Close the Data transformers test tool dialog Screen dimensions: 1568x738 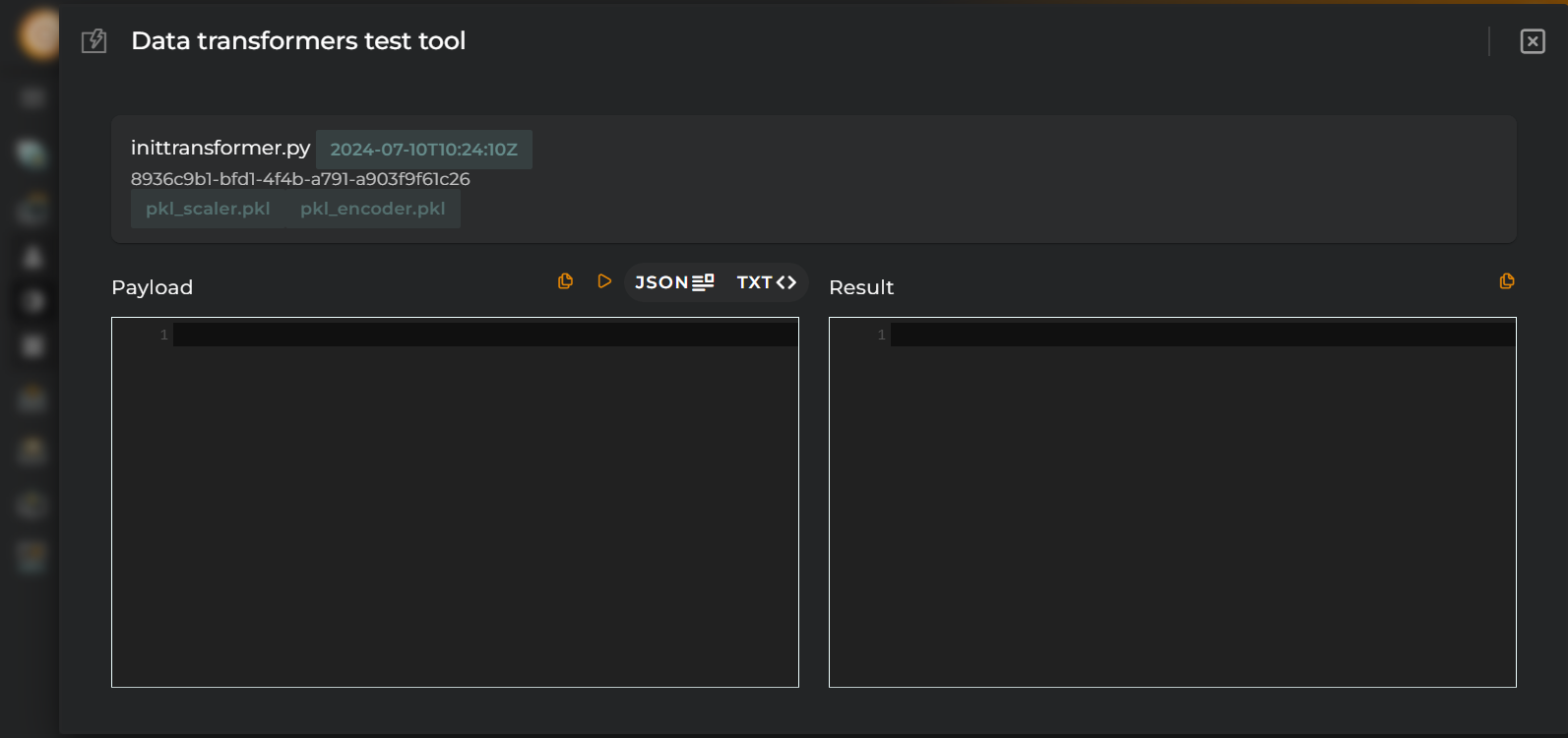(1533, 41)
